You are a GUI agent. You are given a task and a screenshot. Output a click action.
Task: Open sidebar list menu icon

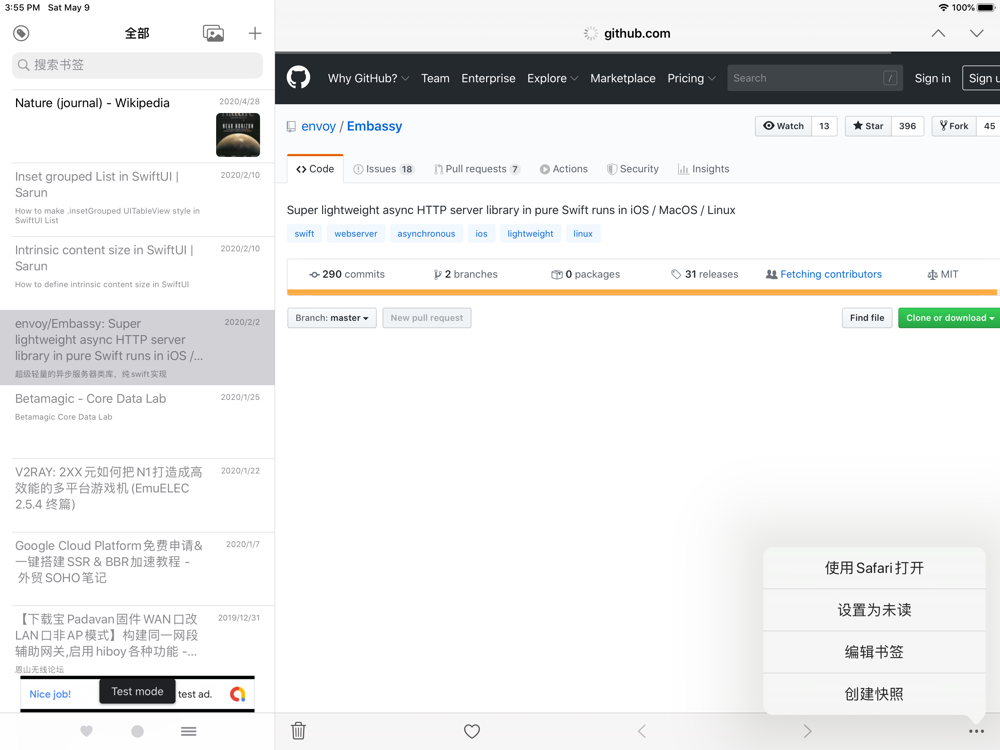pos(189,731)
